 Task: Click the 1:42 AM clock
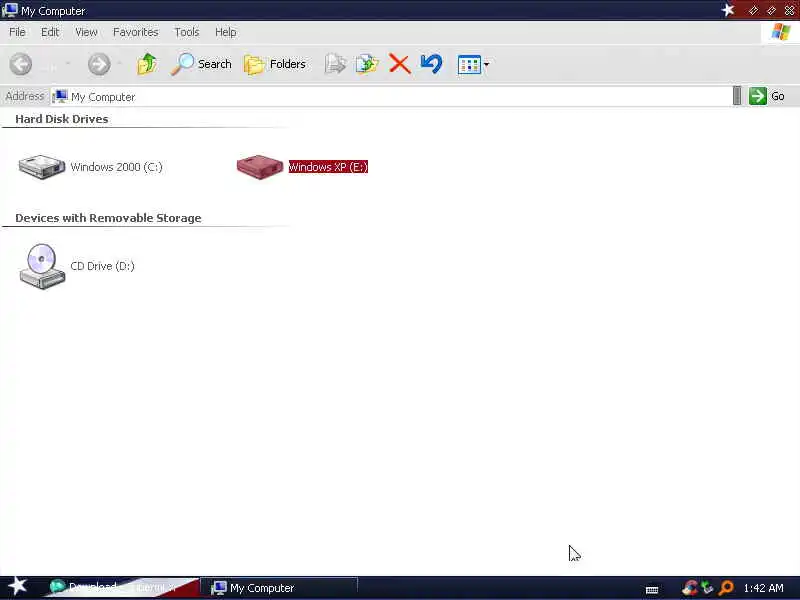tap(764, 588)
